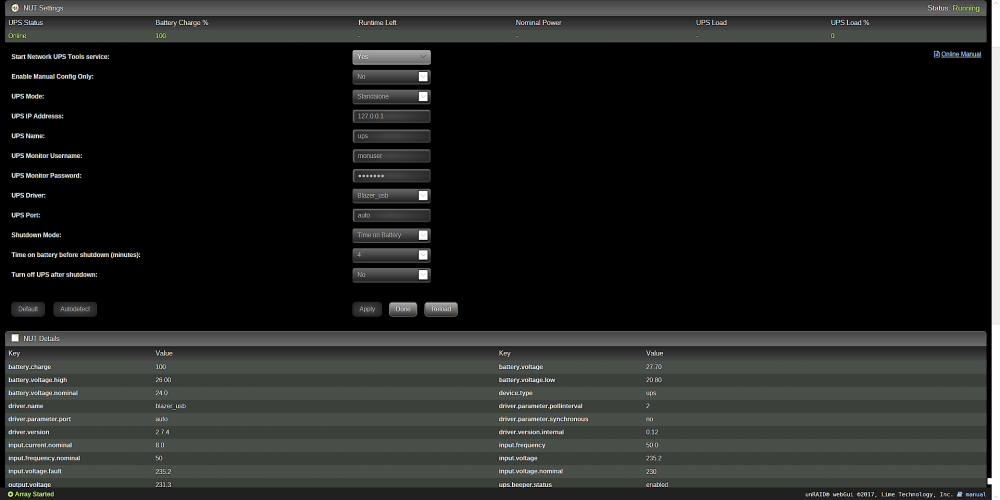Open Time on battery minutes dropdown
Viewport: 1000px width, 500px height.
(x=392, y=254)
